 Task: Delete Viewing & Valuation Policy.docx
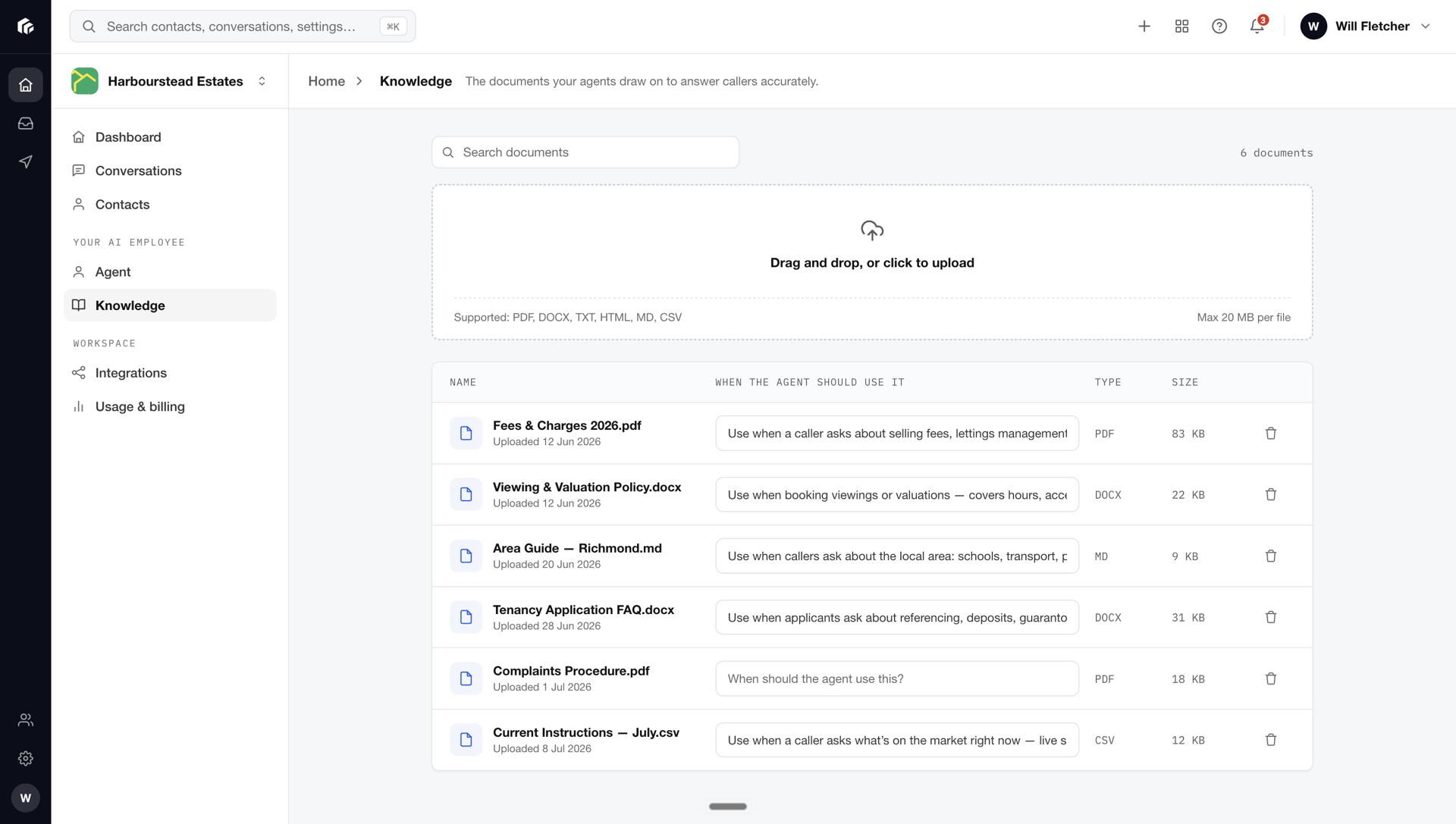[x=1271, y=495]
